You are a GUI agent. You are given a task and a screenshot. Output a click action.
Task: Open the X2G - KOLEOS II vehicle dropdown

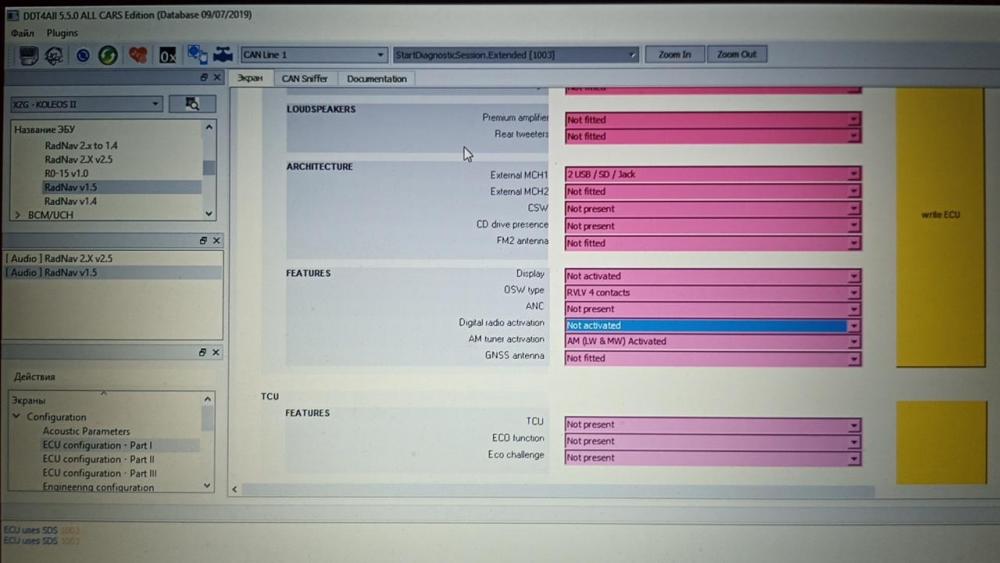86,104
